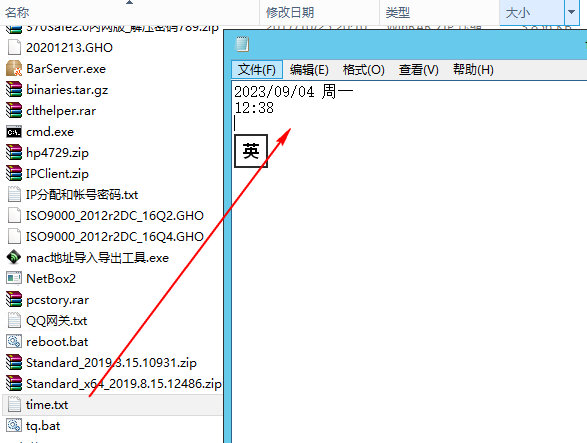Viewport: 587px width, 443px height.
Task: Select the tq.bat batch file icon
Action: coord(14,425)
